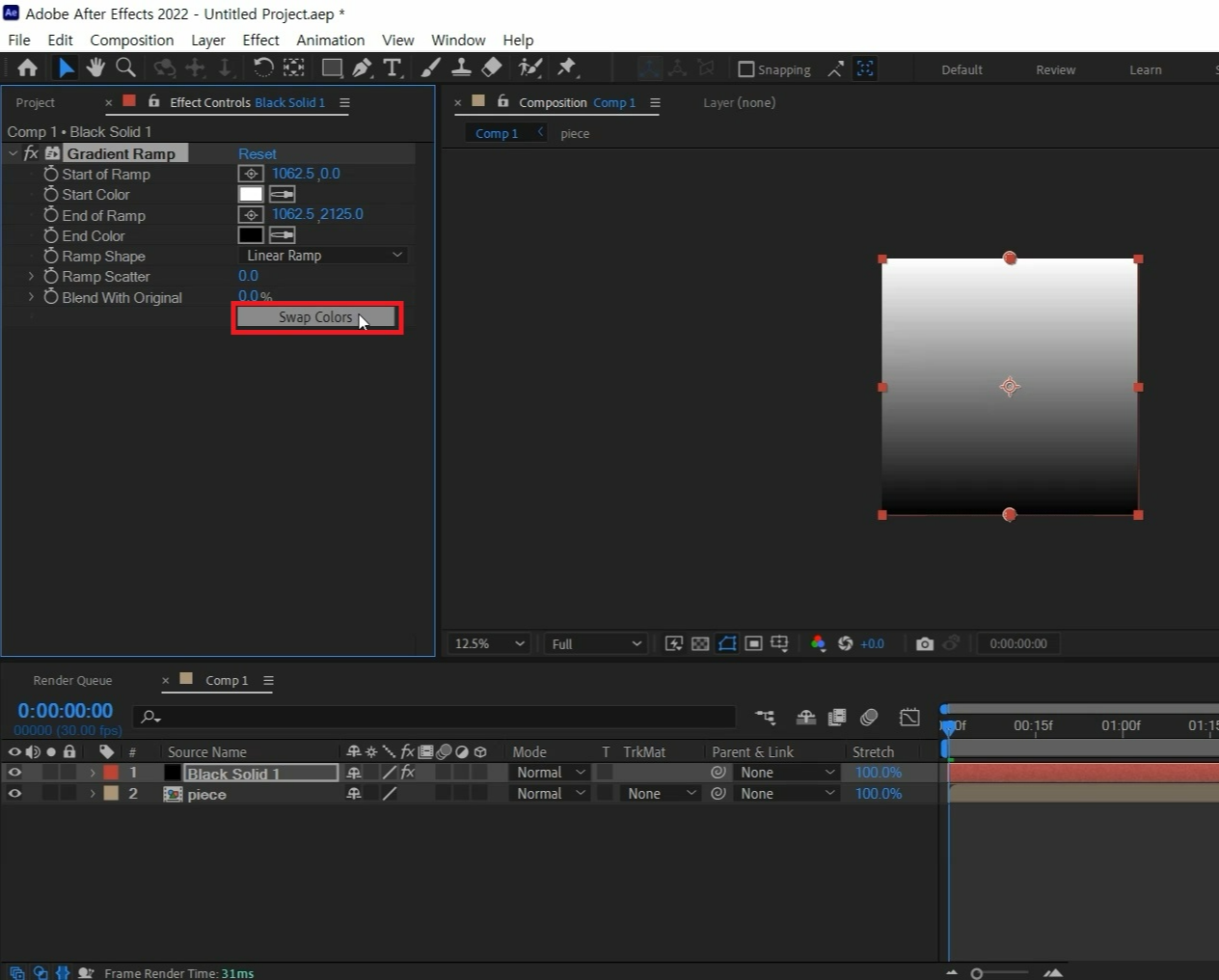Open the Effect menu
1219x980 pixels.
tap(260, 40)
